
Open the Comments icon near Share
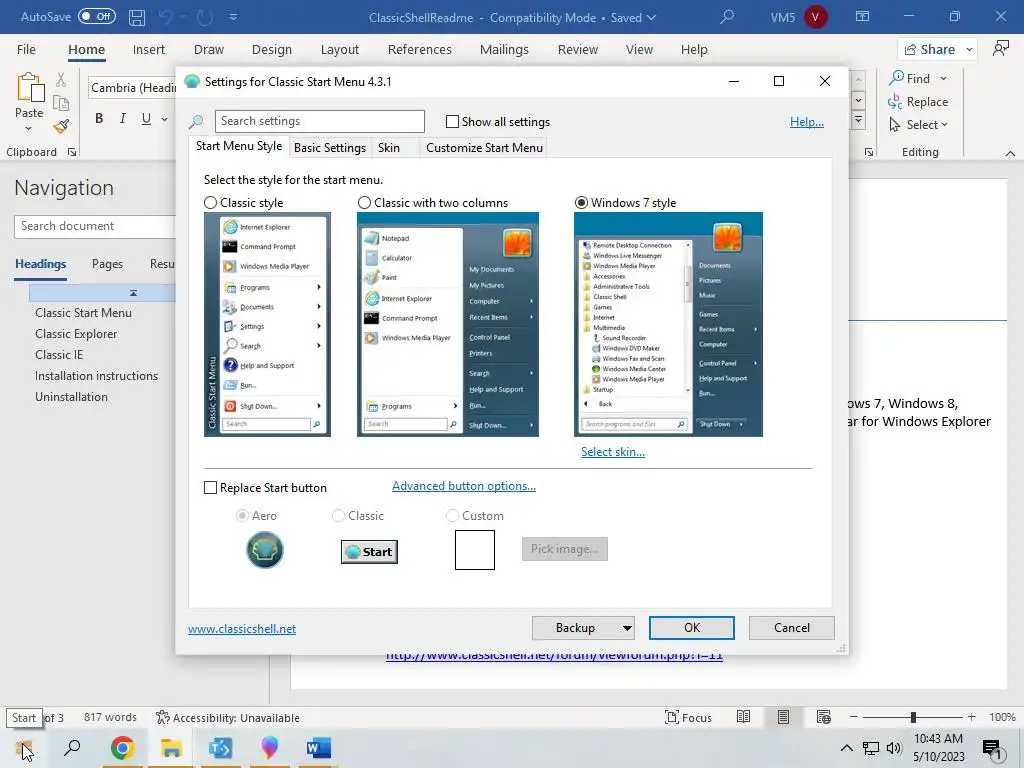point(1000,49)
